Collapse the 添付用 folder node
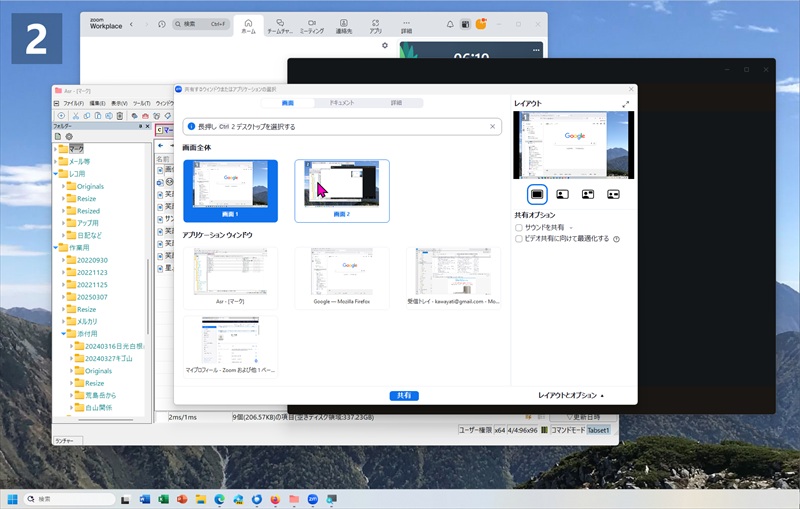The height and width of the screenshot is (509, 800). (64, 334)
